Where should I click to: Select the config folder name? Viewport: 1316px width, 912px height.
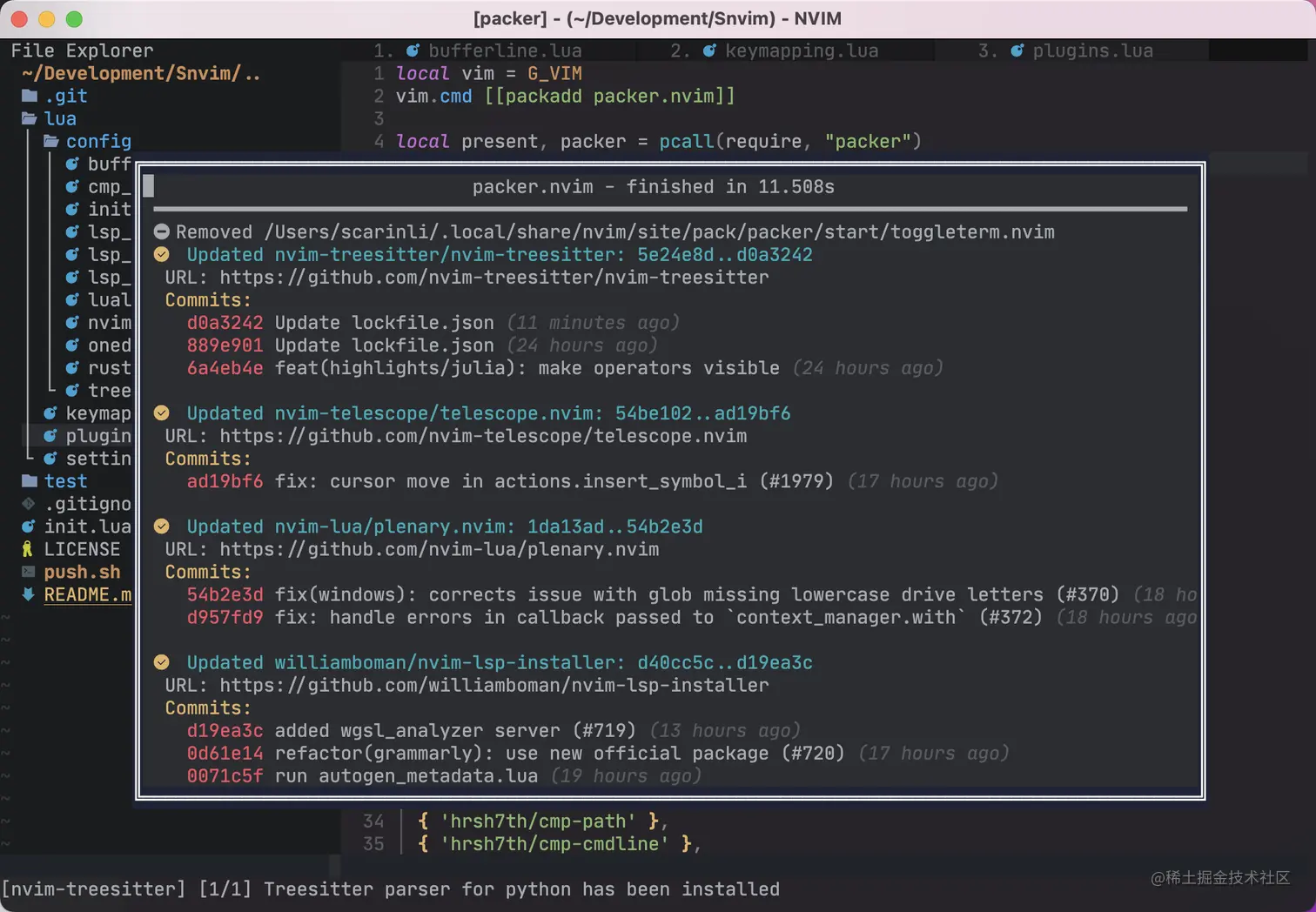click(x=98, y=141)
